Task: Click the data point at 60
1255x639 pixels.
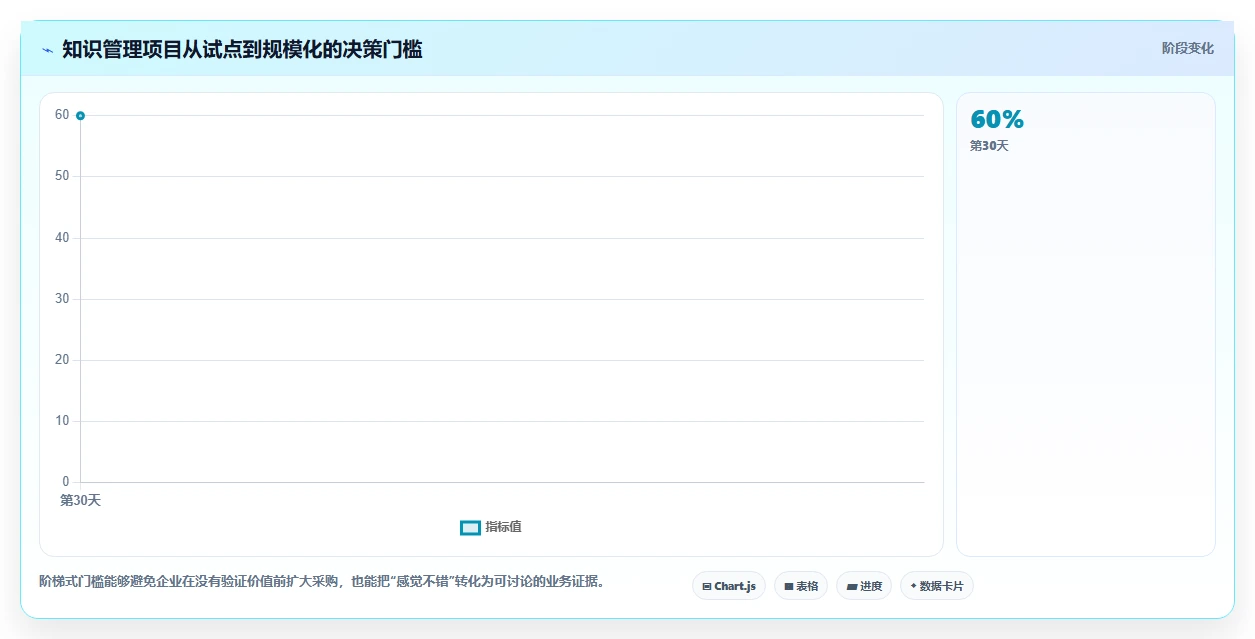Action: [x=80, y=116]
